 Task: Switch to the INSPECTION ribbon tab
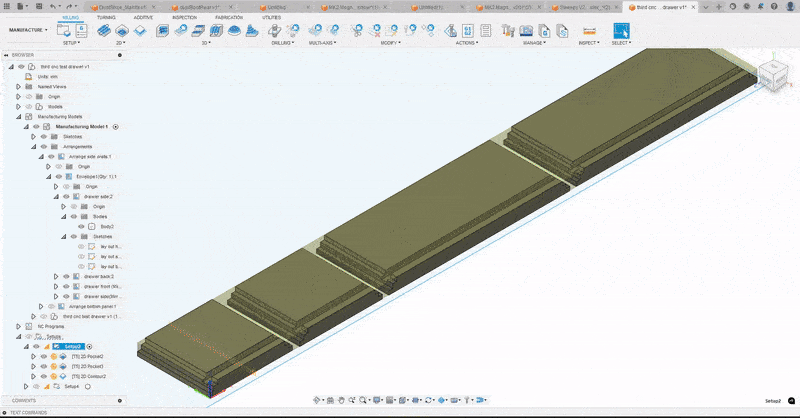click(x=184, y=17)
